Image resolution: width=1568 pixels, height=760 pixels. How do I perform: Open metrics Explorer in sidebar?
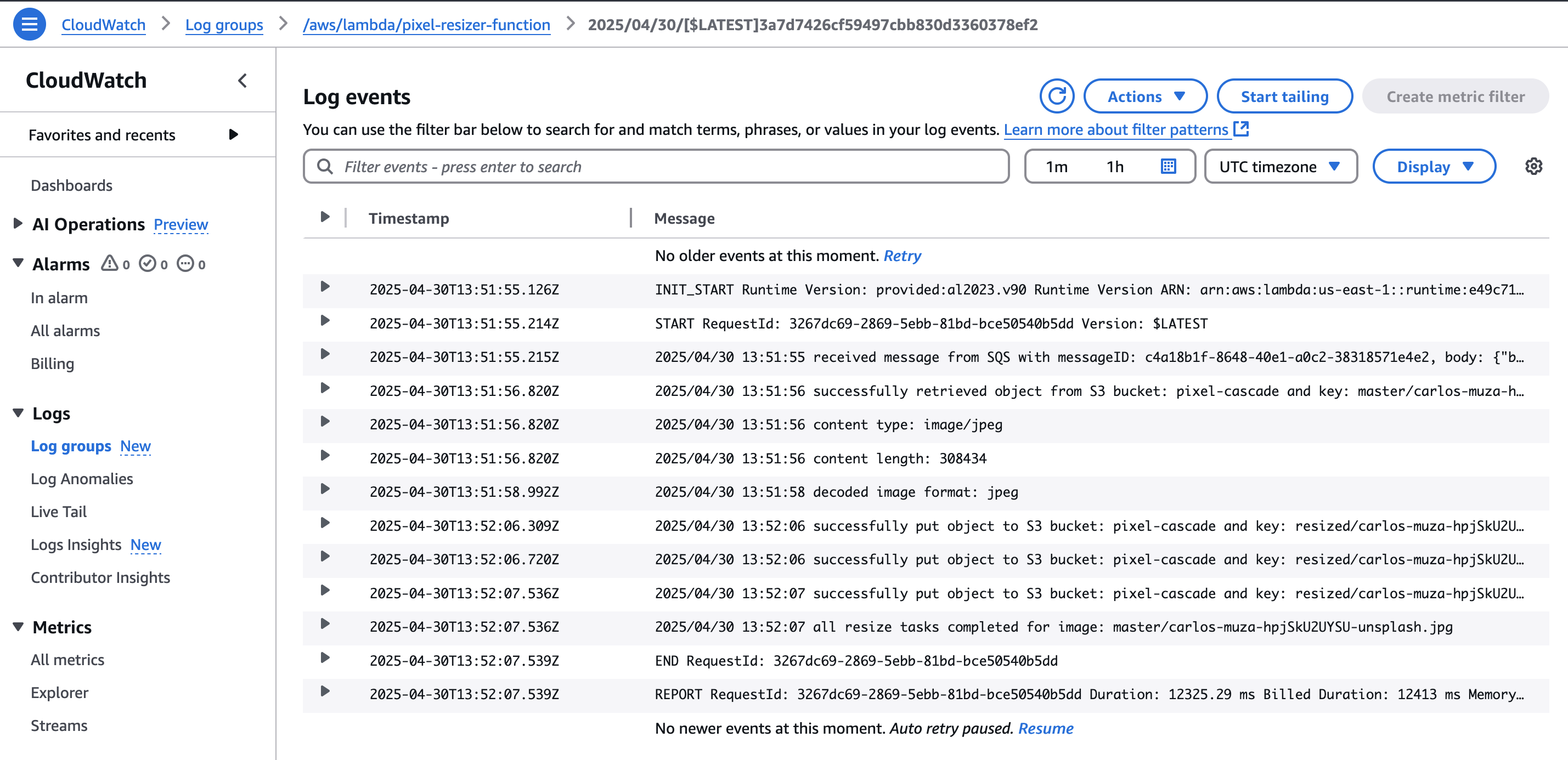(60, 693)
